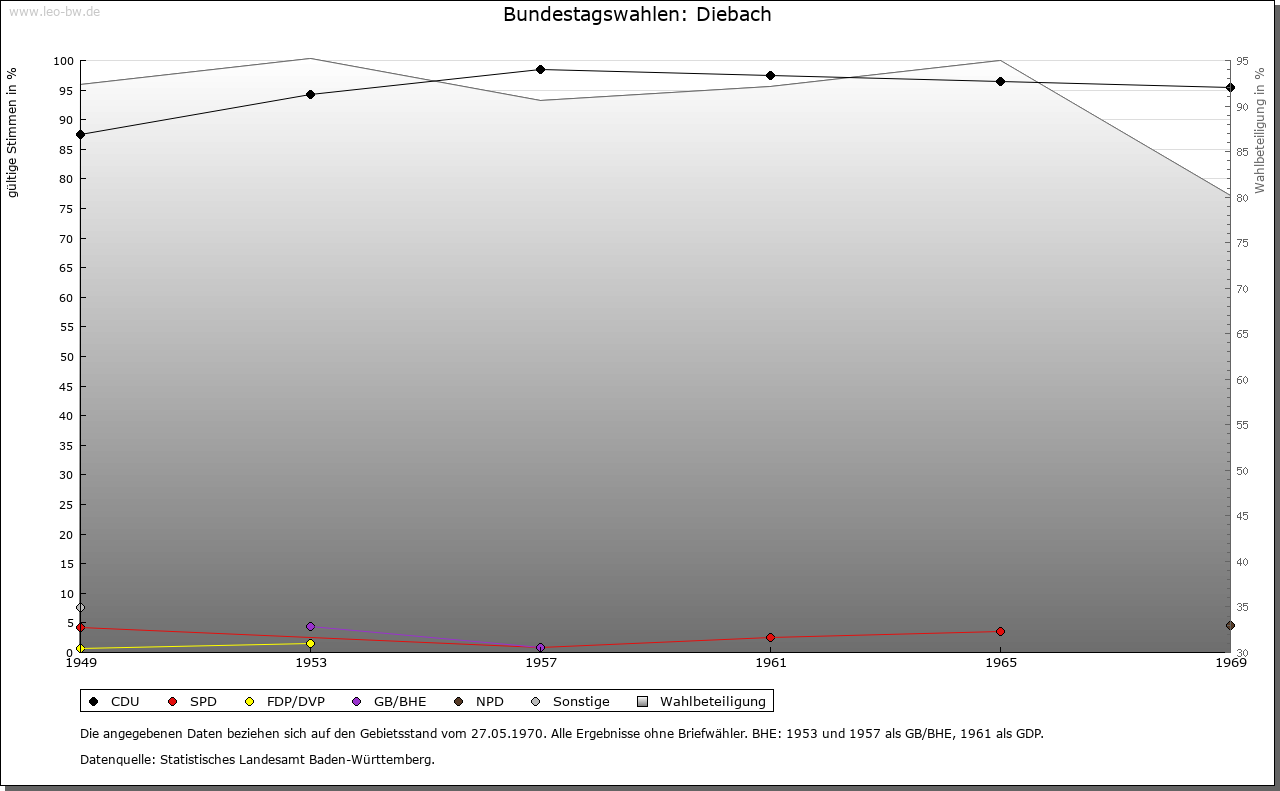Click the chart title Bundestagswahlen: Diebach

pos(637,14)
